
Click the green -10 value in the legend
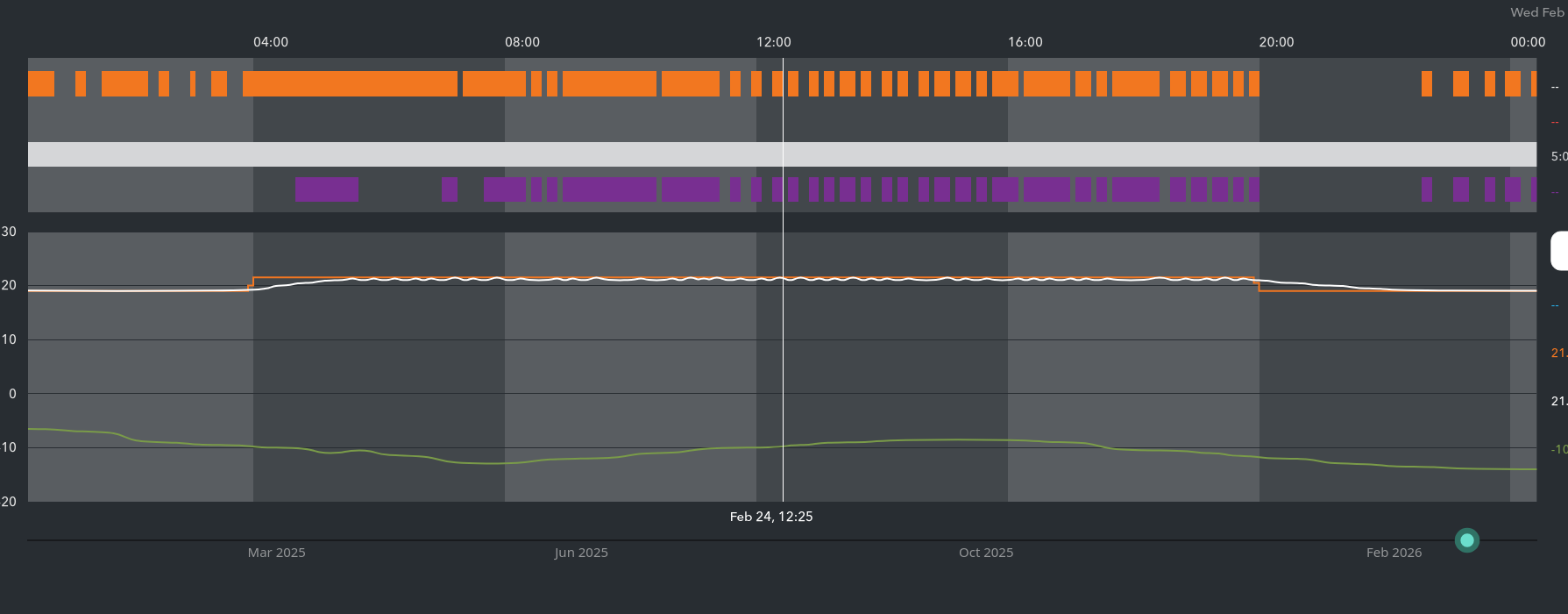[1558, 449]
